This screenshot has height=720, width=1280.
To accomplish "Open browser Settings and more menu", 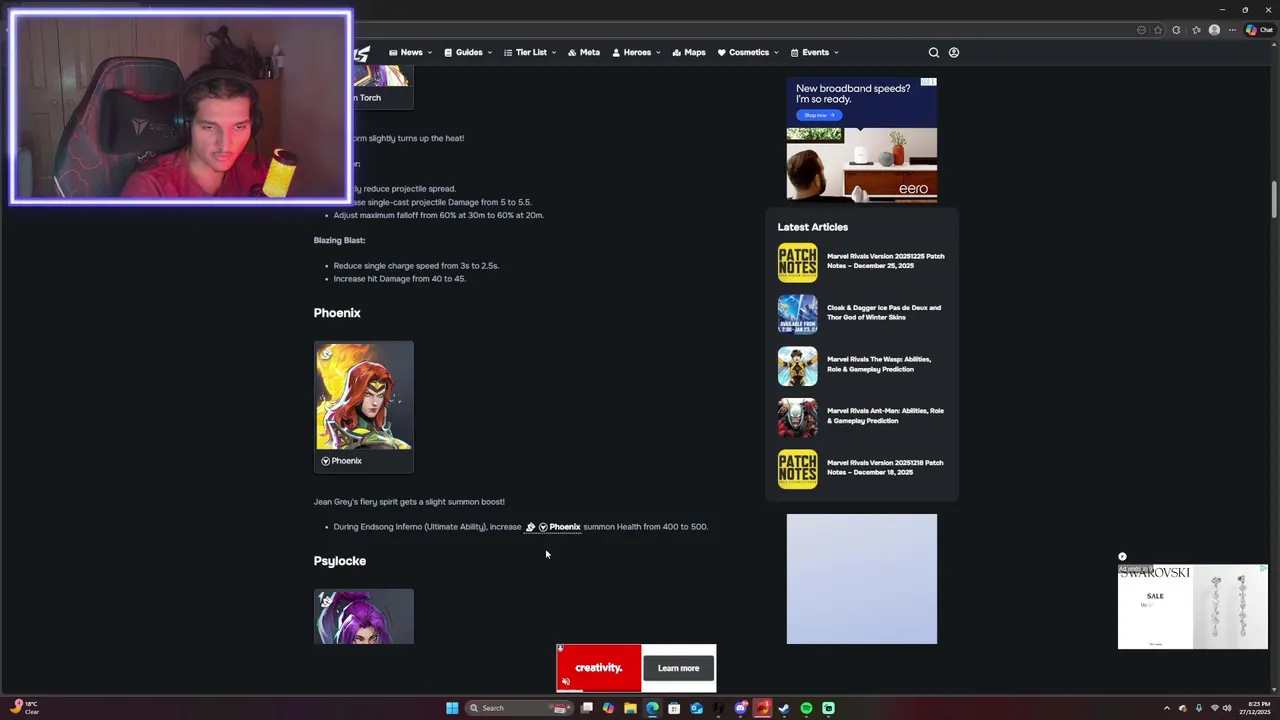I will point(1232,30).
